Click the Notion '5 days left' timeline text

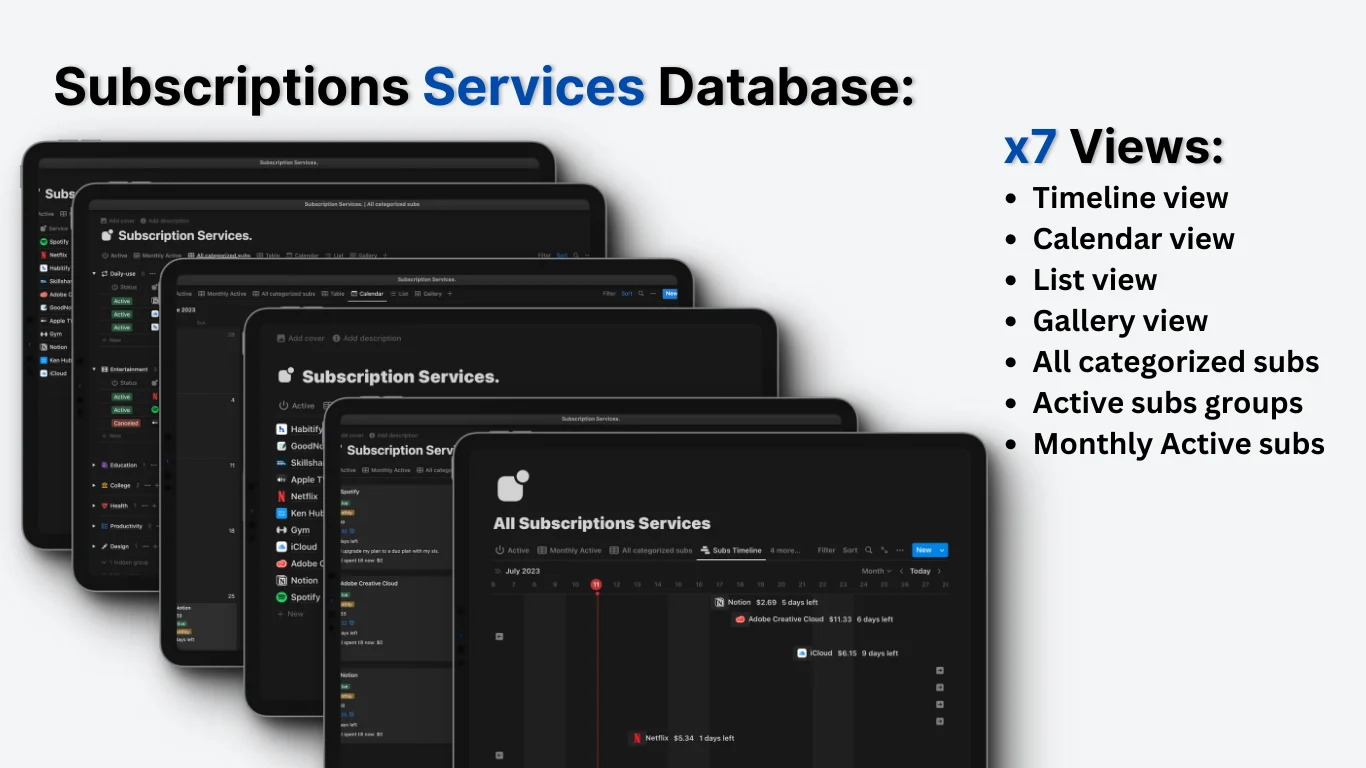(800, 603)
